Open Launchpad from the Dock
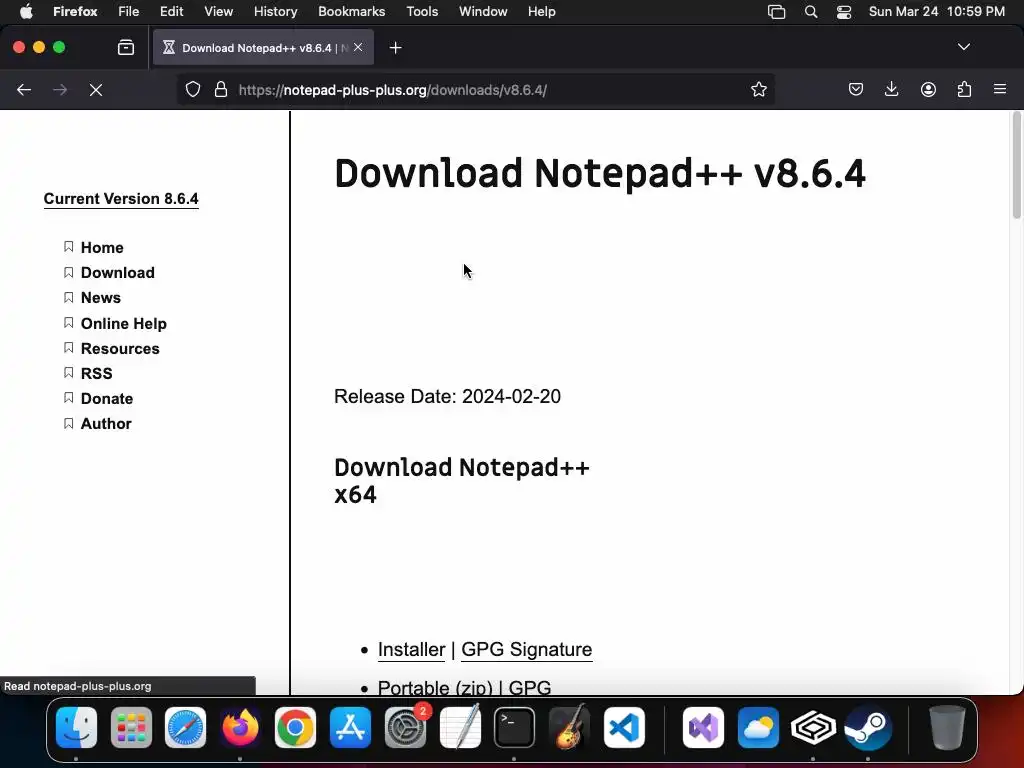Viewport: 1024px width, 768px height. click(131, 728)
